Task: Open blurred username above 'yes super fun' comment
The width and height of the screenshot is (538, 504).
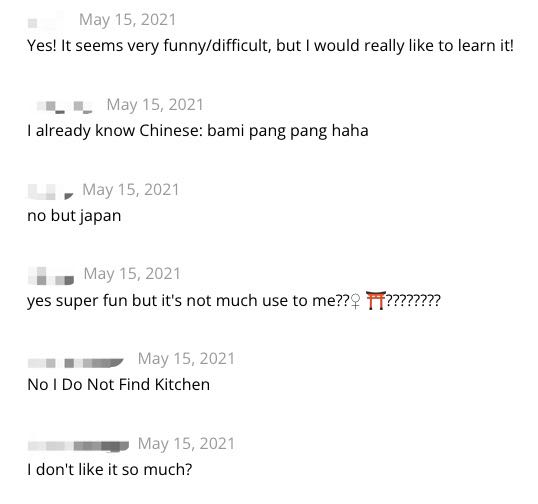Action: pos(51,276)
